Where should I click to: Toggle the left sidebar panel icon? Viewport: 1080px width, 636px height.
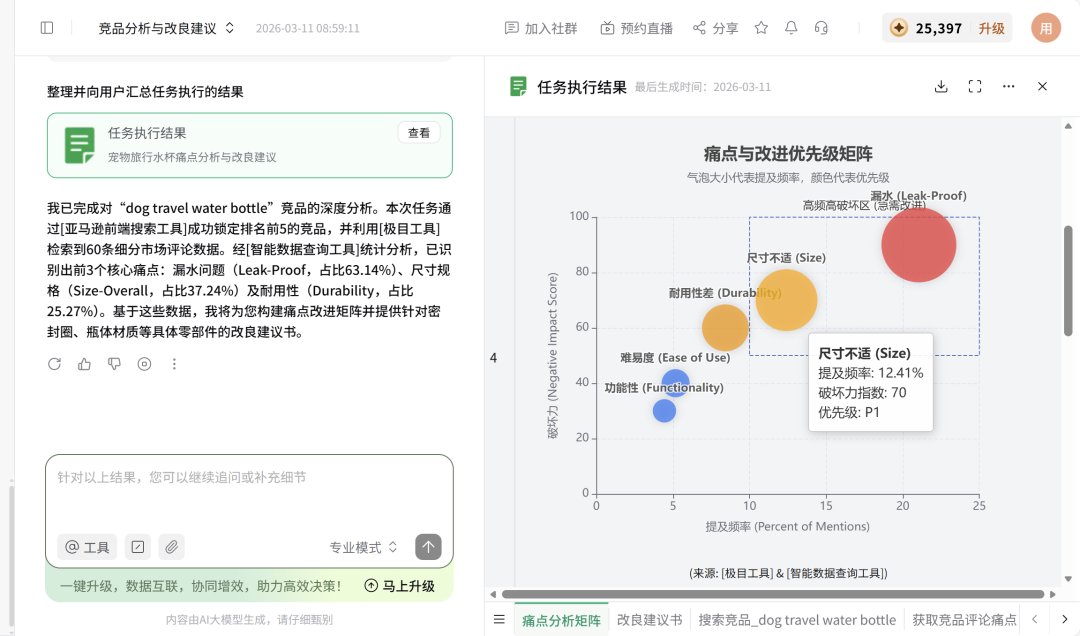[x=47, y=28]
